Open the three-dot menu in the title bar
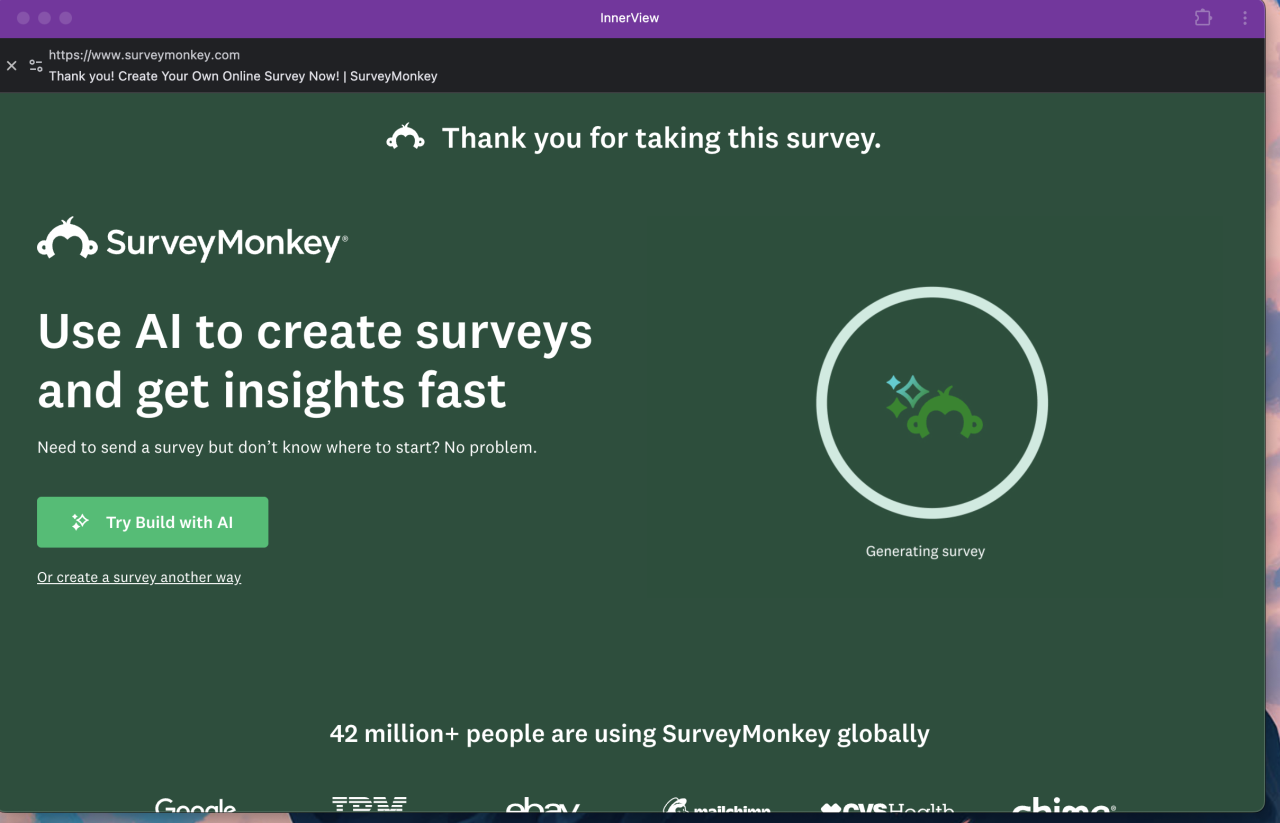 (x=1245, y=18)
